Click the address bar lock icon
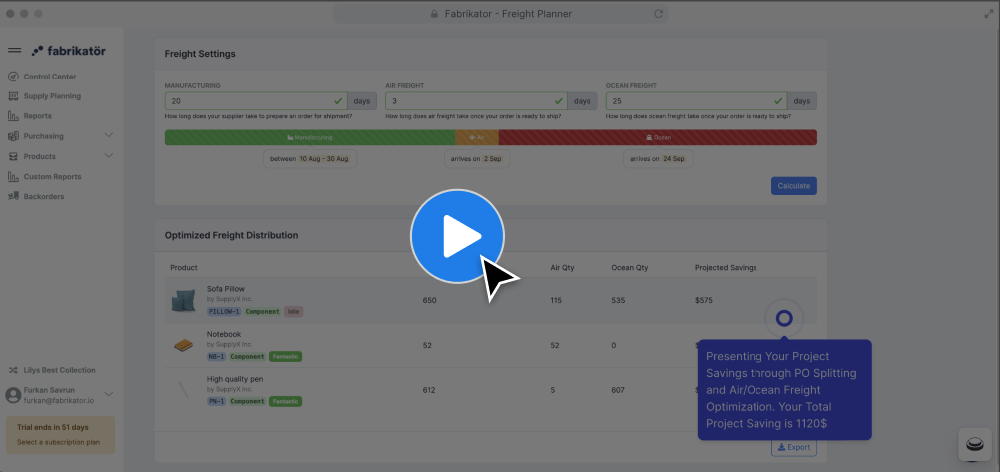The height and width of the screenshot is (472, 1000). [x=434, y=13]
